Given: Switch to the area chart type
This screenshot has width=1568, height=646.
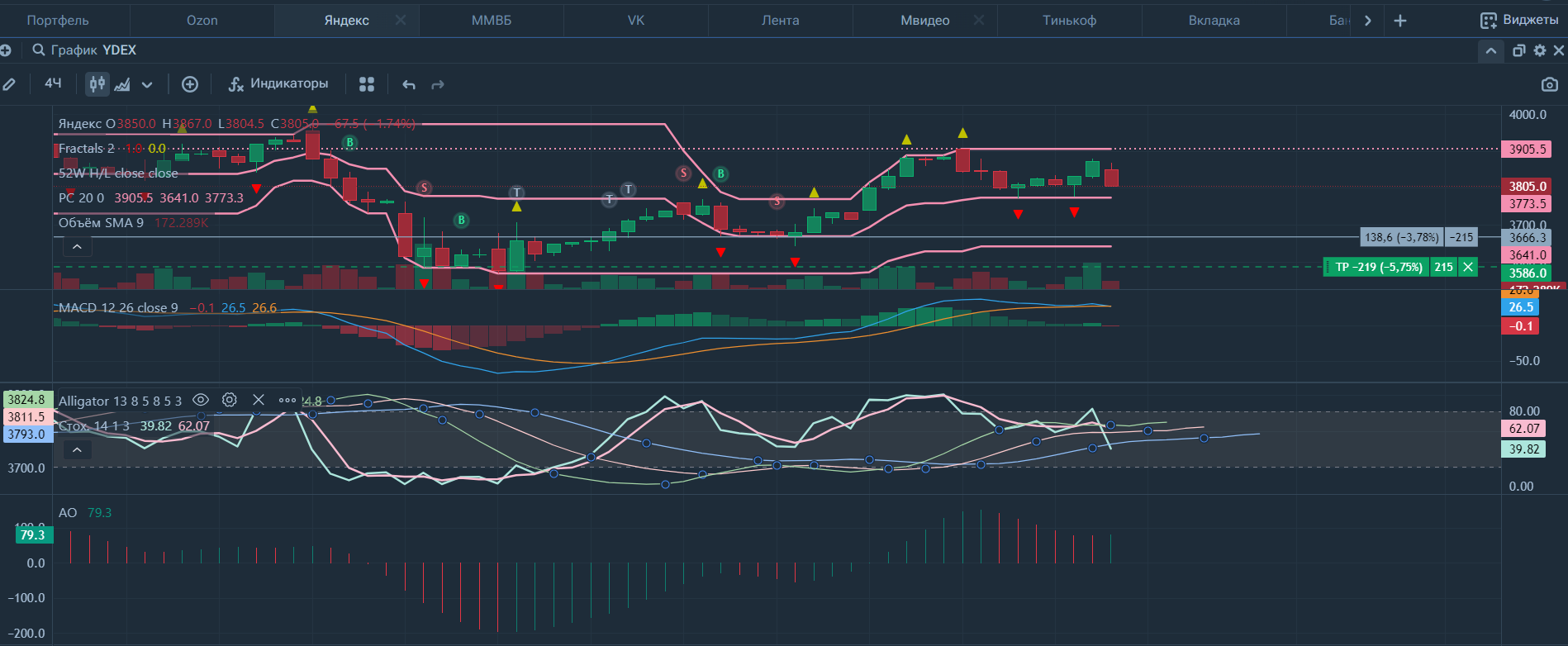Looking at the screenshot, I should [122, 84].
